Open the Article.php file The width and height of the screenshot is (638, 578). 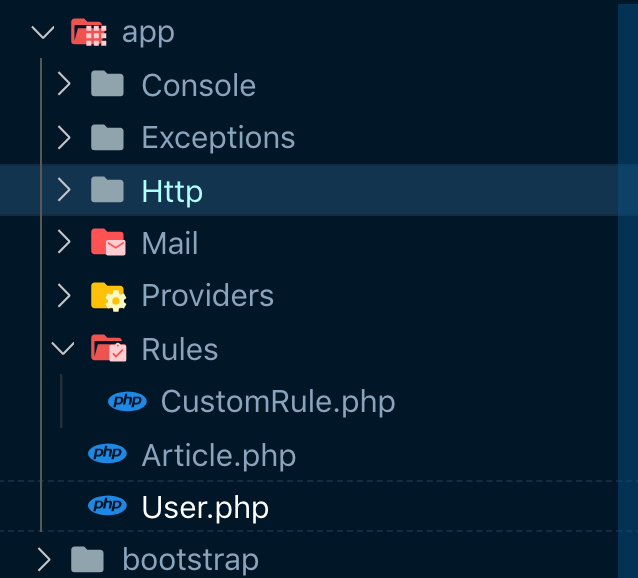tap(218, 456)
